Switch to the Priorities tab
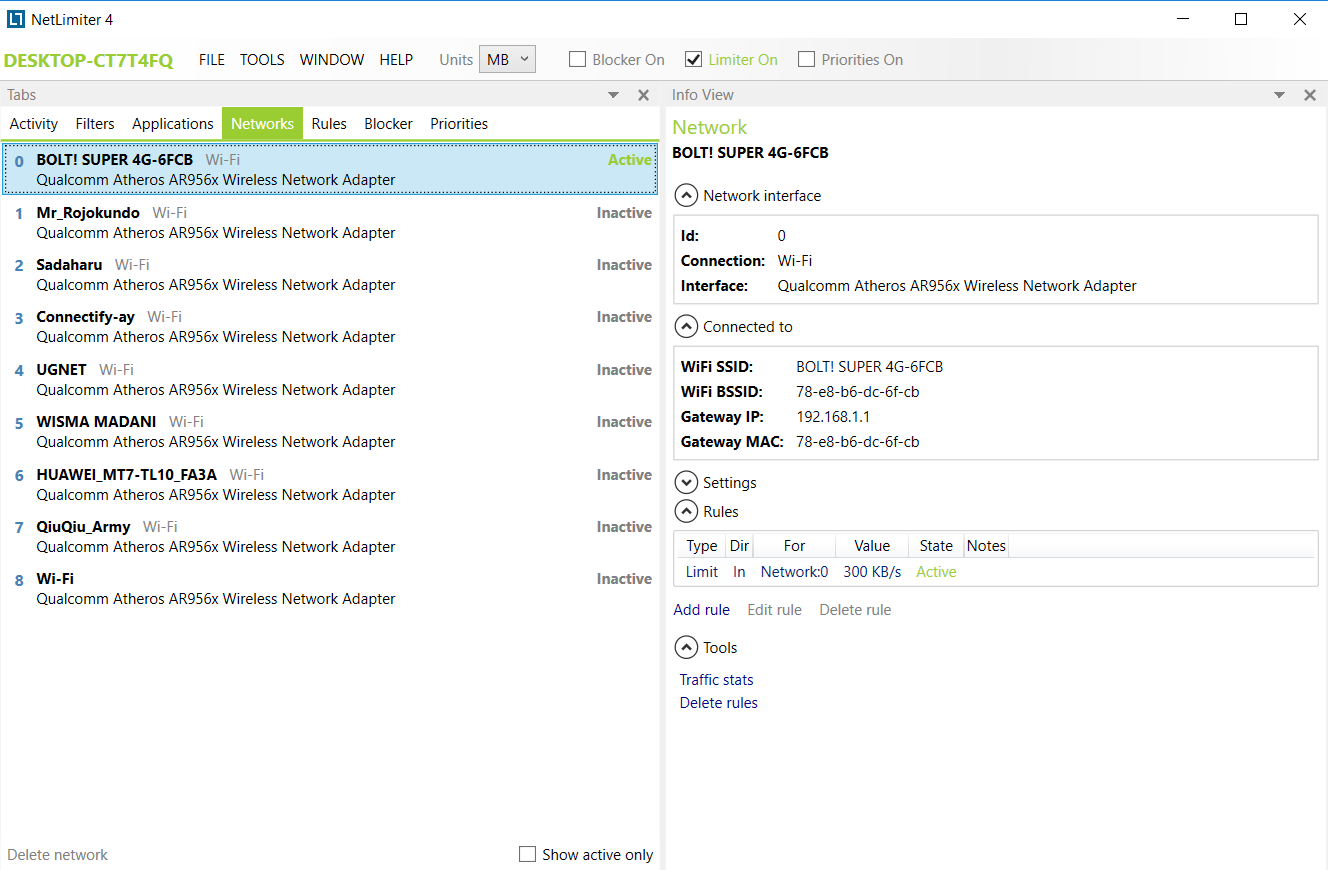The width and height of the screenshot is (1328, 870). pyautogui.click(x=459, y=124)
